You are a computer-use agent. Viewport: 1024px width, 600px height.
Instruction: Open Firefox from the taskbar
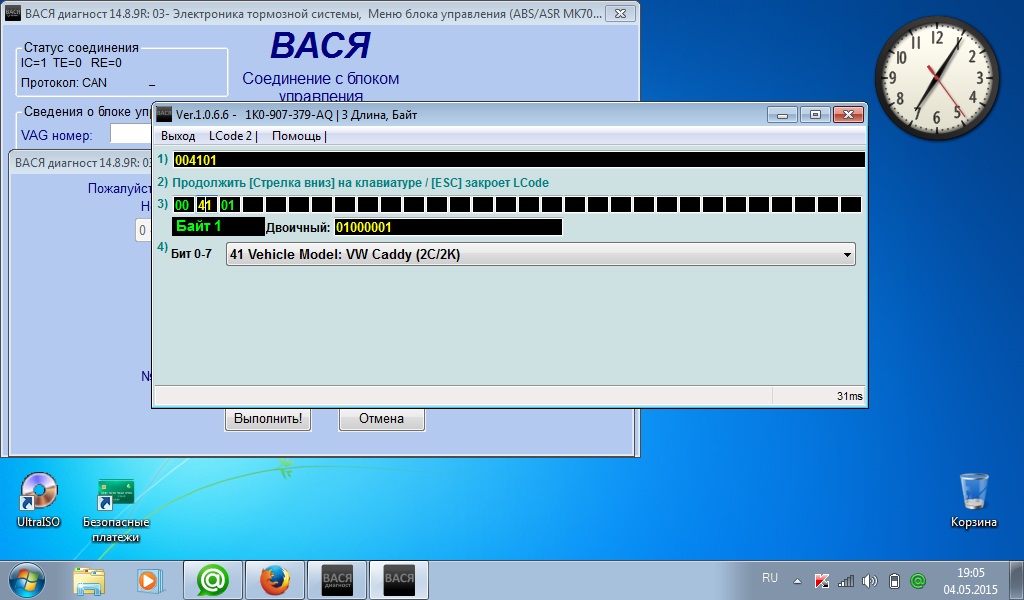click(275, 580)
